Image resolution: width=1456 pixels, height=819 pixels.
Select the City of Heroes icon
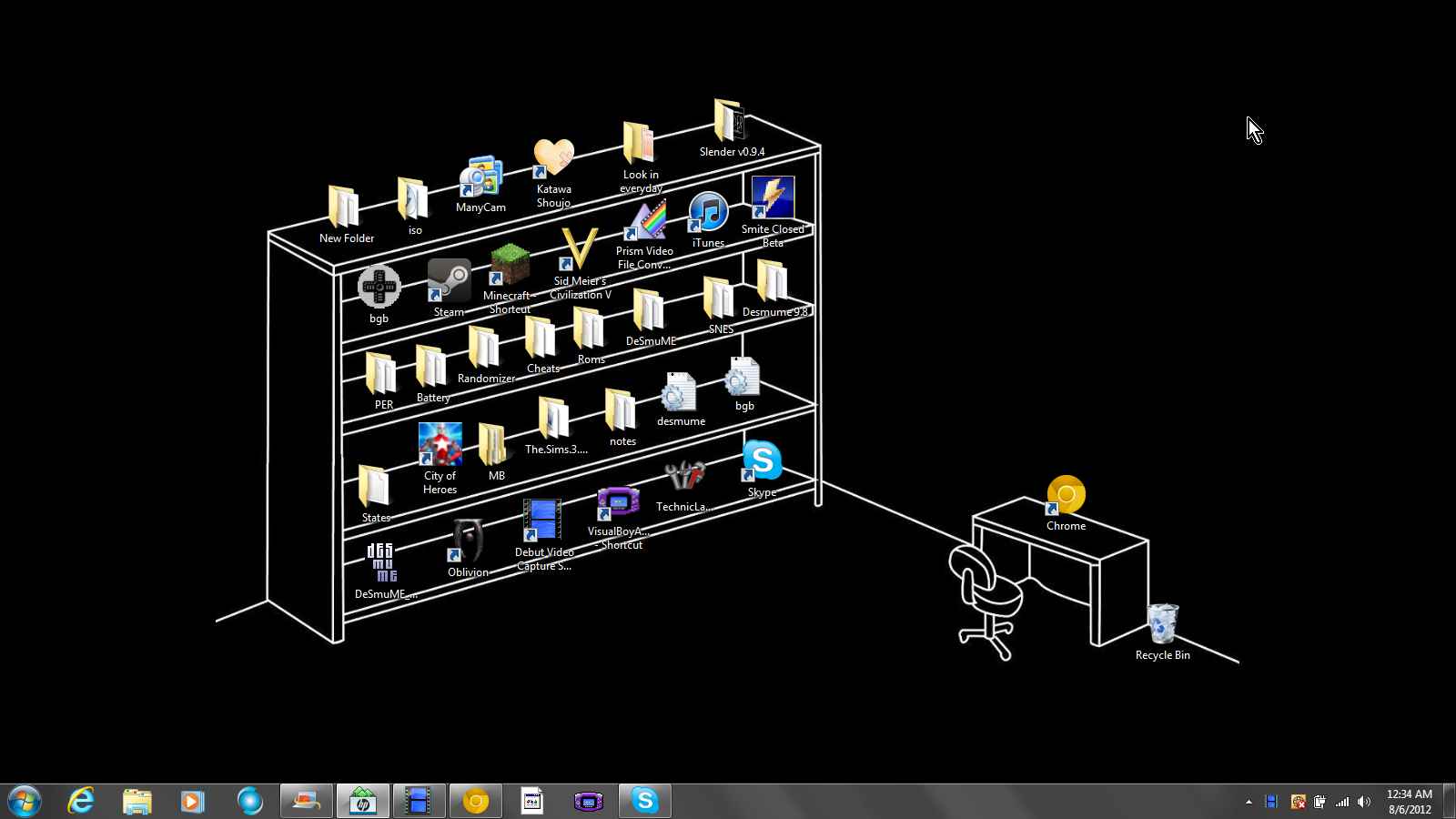[x=440, y=445]
